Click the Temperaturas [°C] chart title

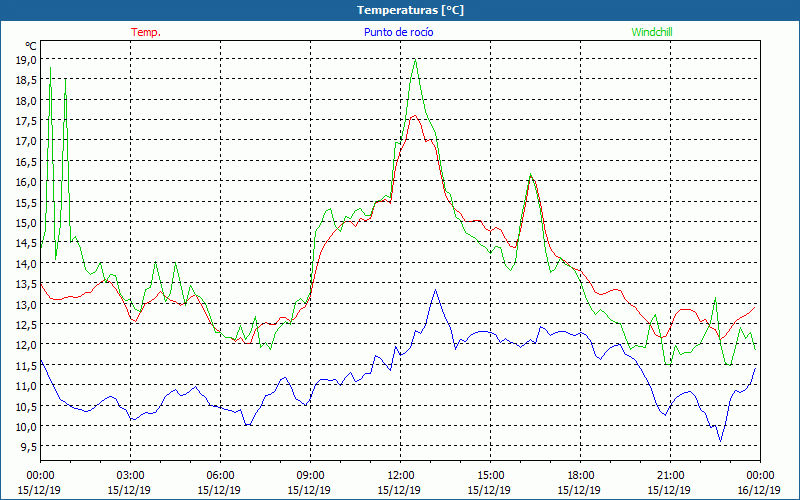[x=410, y=10]
